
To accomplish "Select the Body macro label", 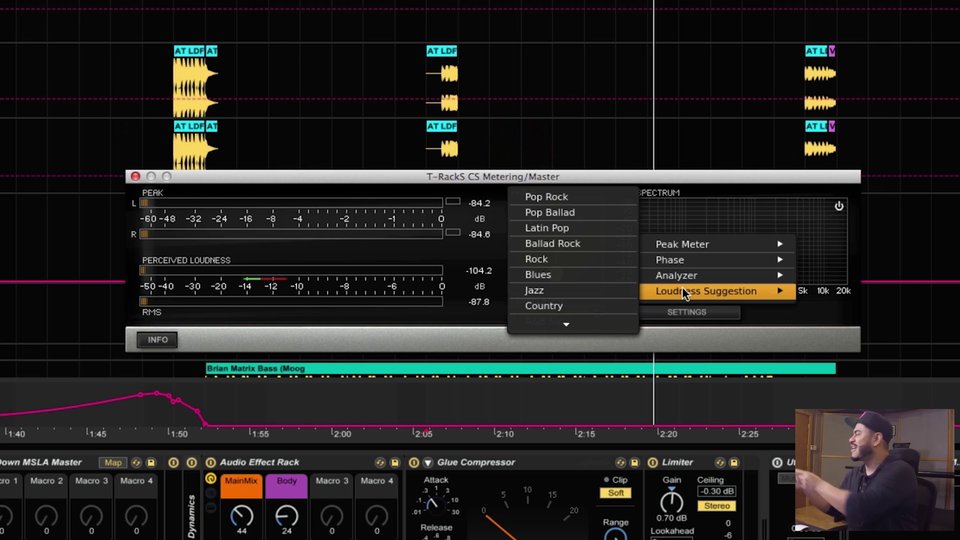I will tap(287, 482).
